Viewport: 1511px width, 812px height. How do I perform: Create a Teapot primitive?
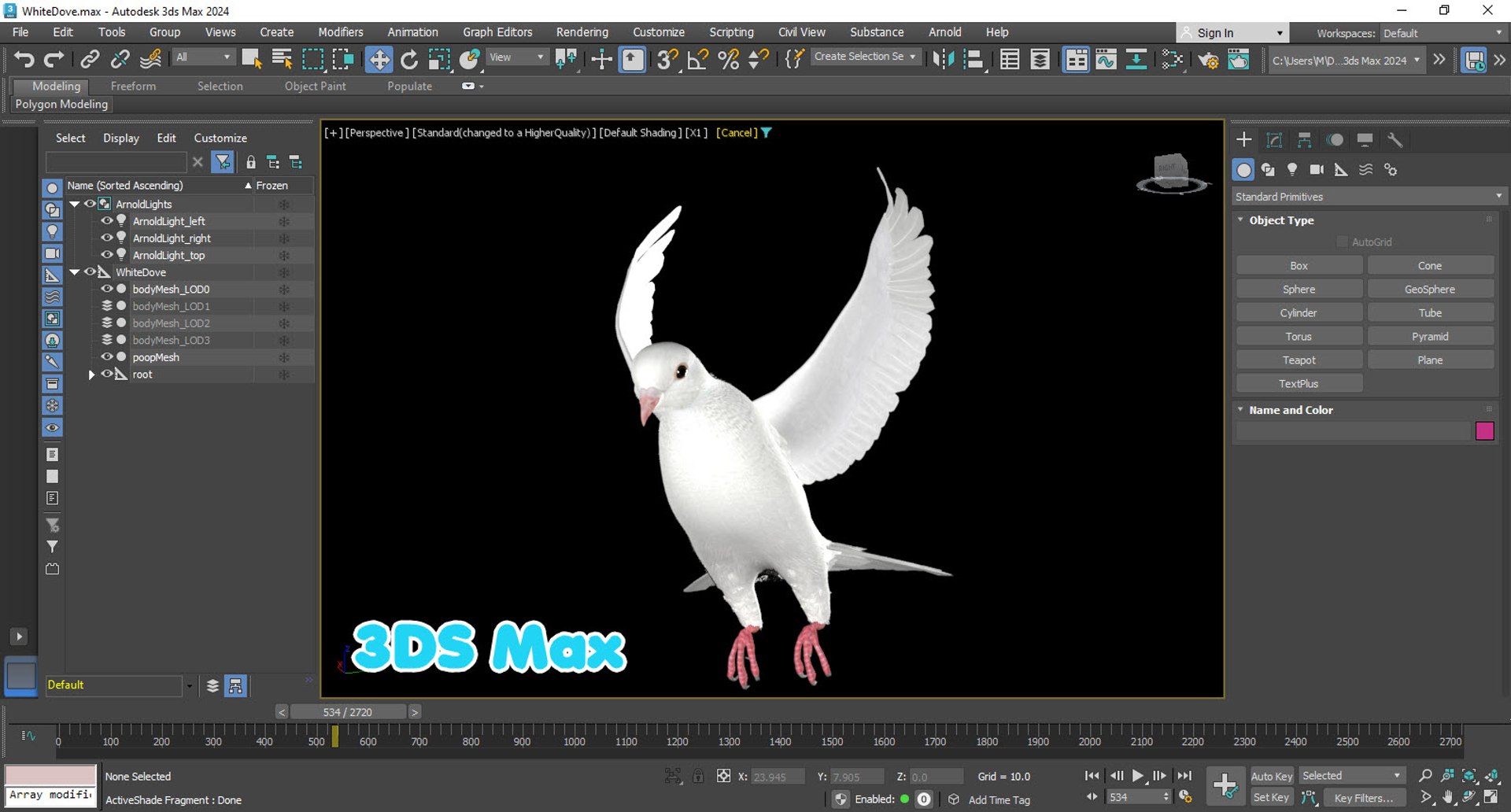[1299, 360]
